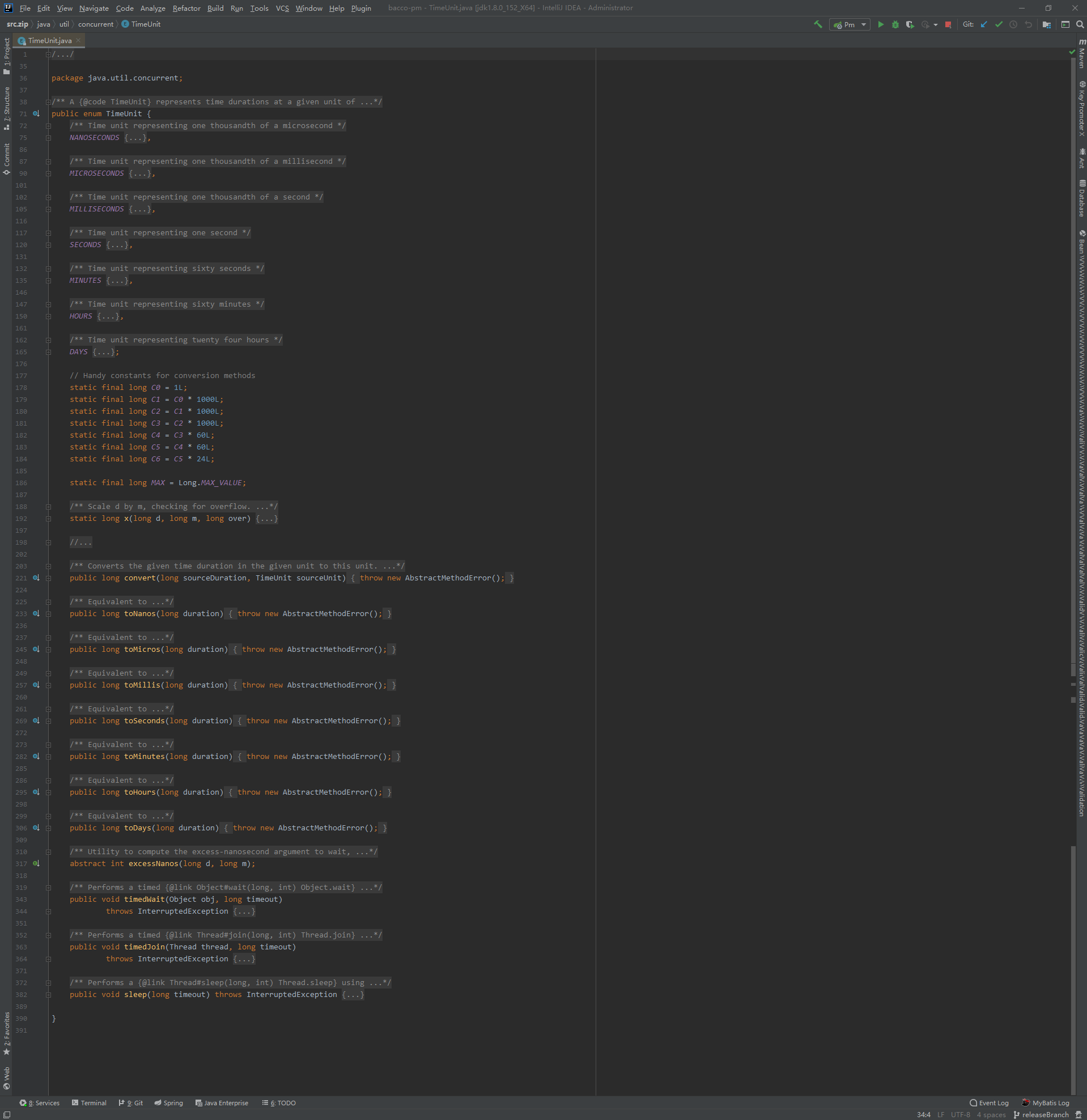
Task: Click Git commit checkmark icon
Action: [x=999, y=24]
